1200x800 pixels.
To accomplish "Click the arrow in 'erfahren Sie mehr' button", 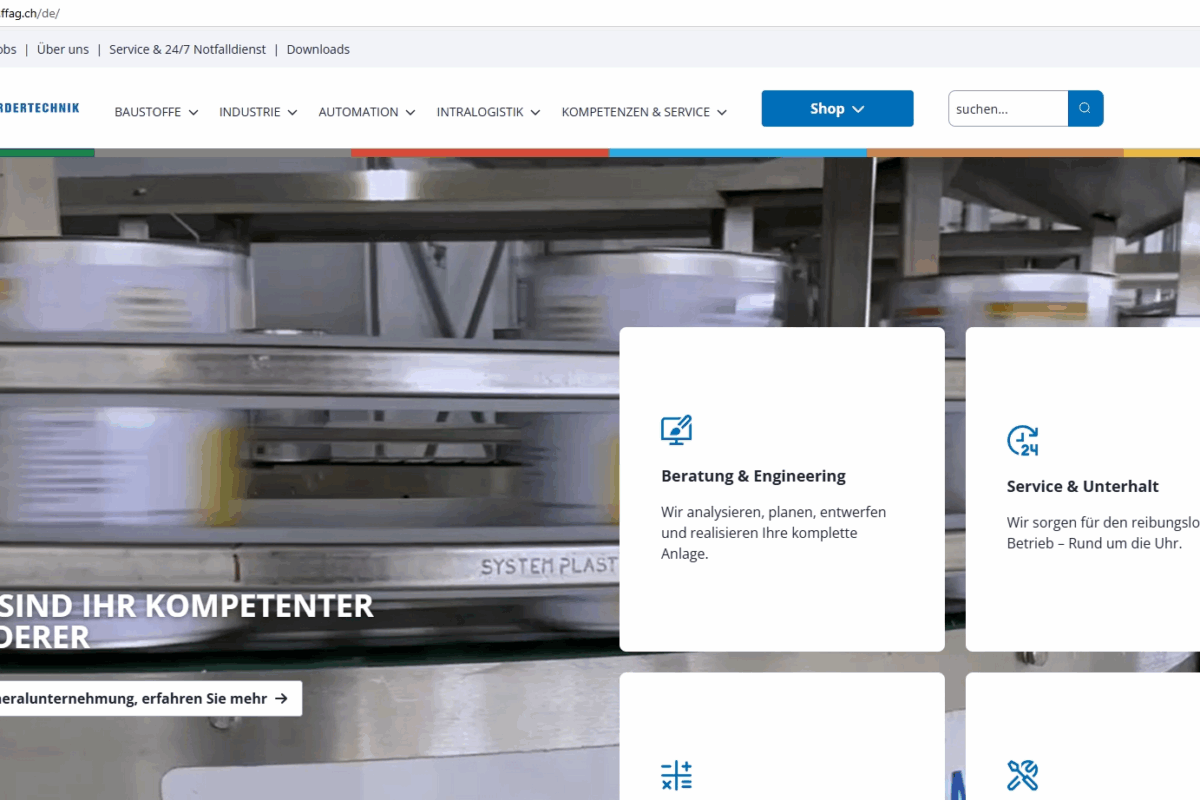I will pyautogui.click(x=281, y=699).
